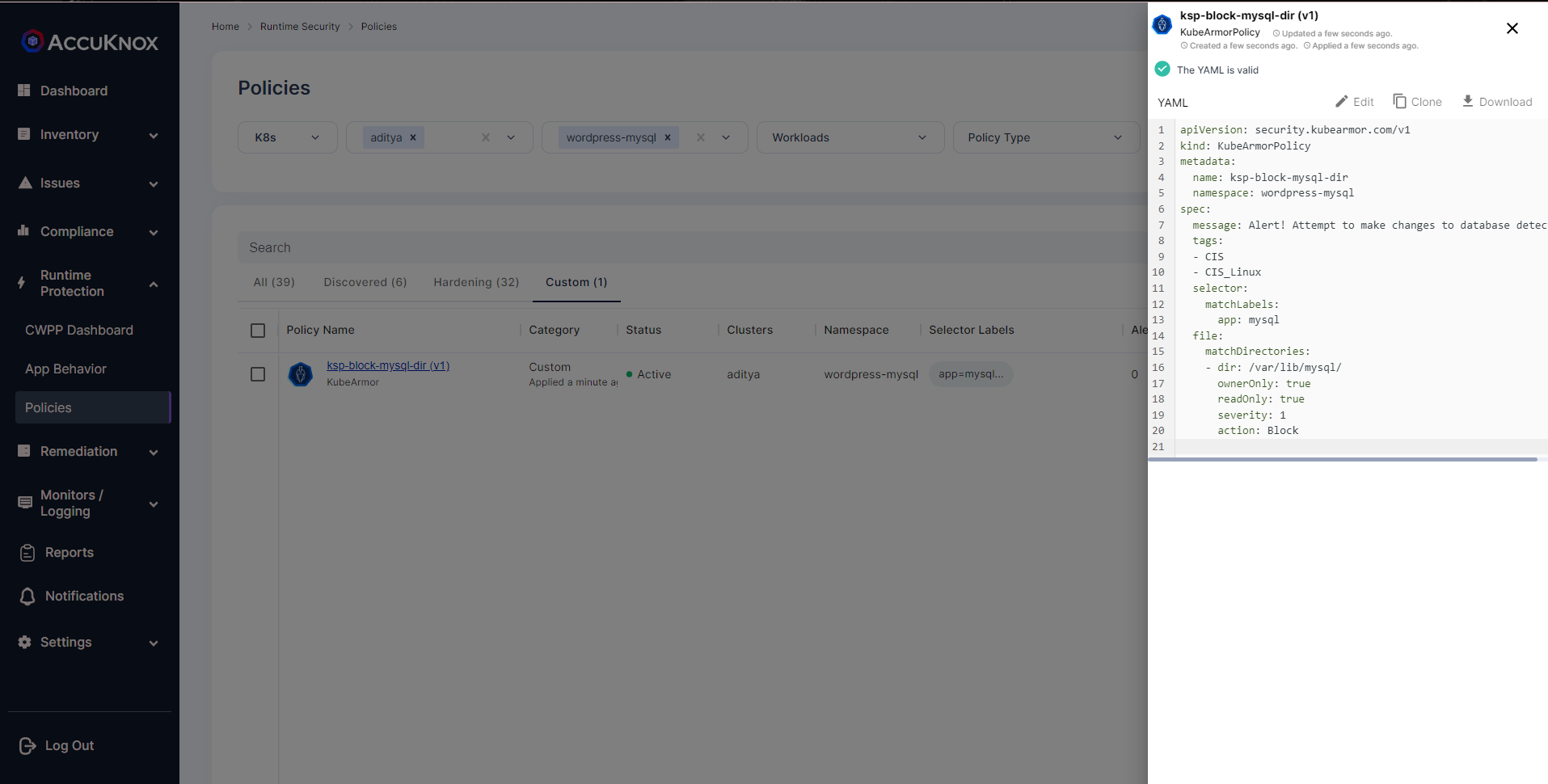
Task: Open Notifications via the bell icon
Action: coord(27,596)
